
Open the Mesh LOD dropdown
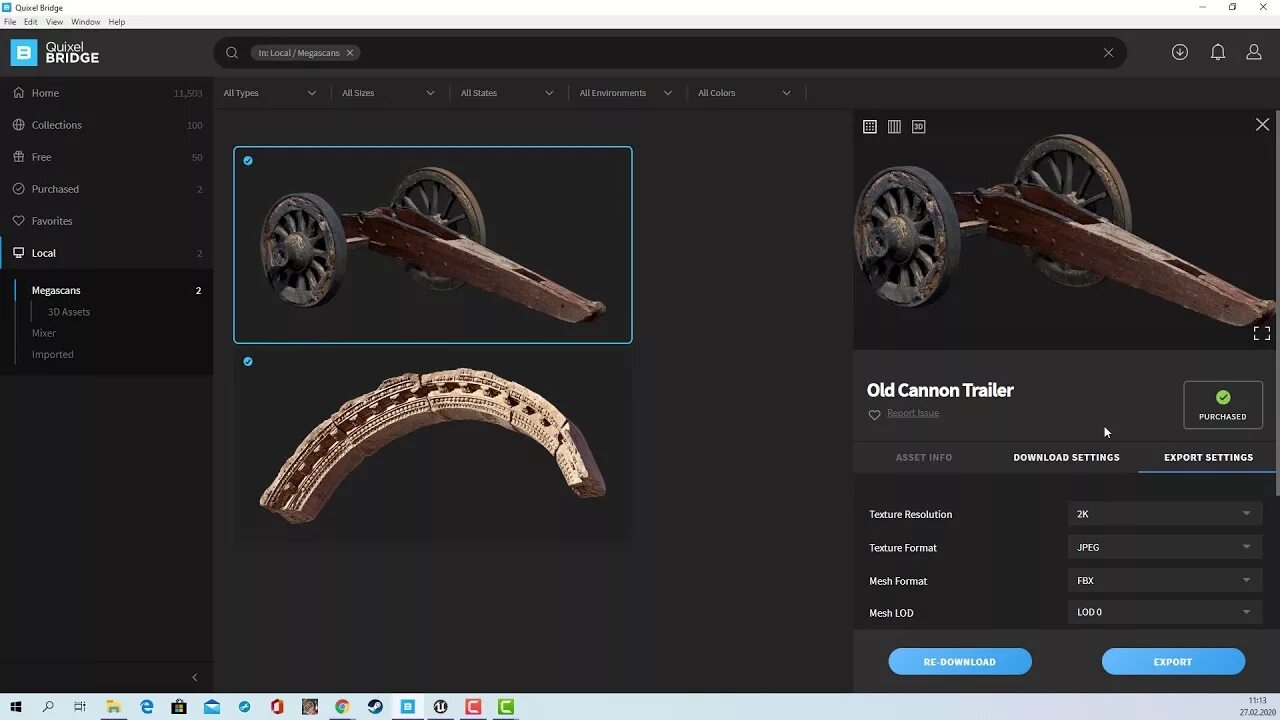[1165, 612]
